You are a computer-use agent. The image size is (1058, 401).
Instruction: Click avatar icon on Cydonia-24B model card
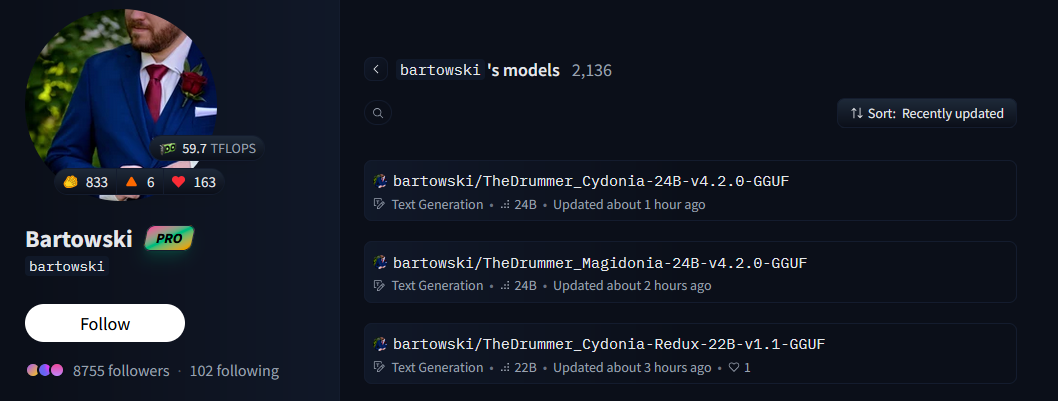[380, 181]
